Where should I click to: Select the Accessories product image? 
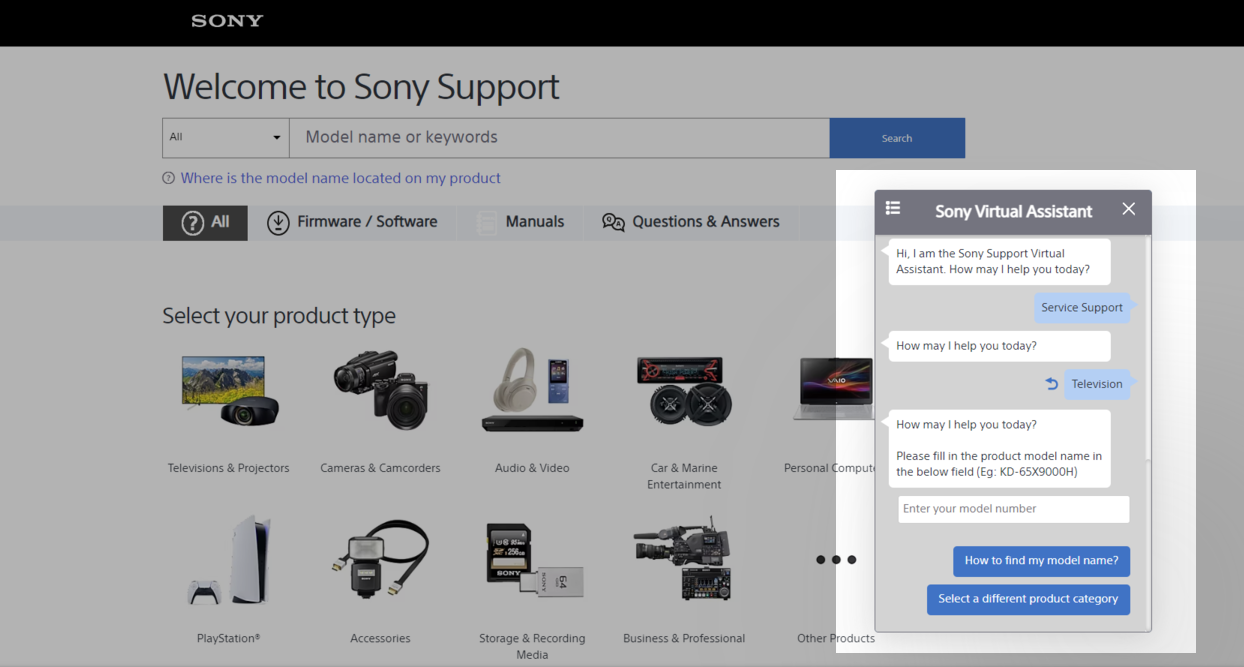coord(380,560)
